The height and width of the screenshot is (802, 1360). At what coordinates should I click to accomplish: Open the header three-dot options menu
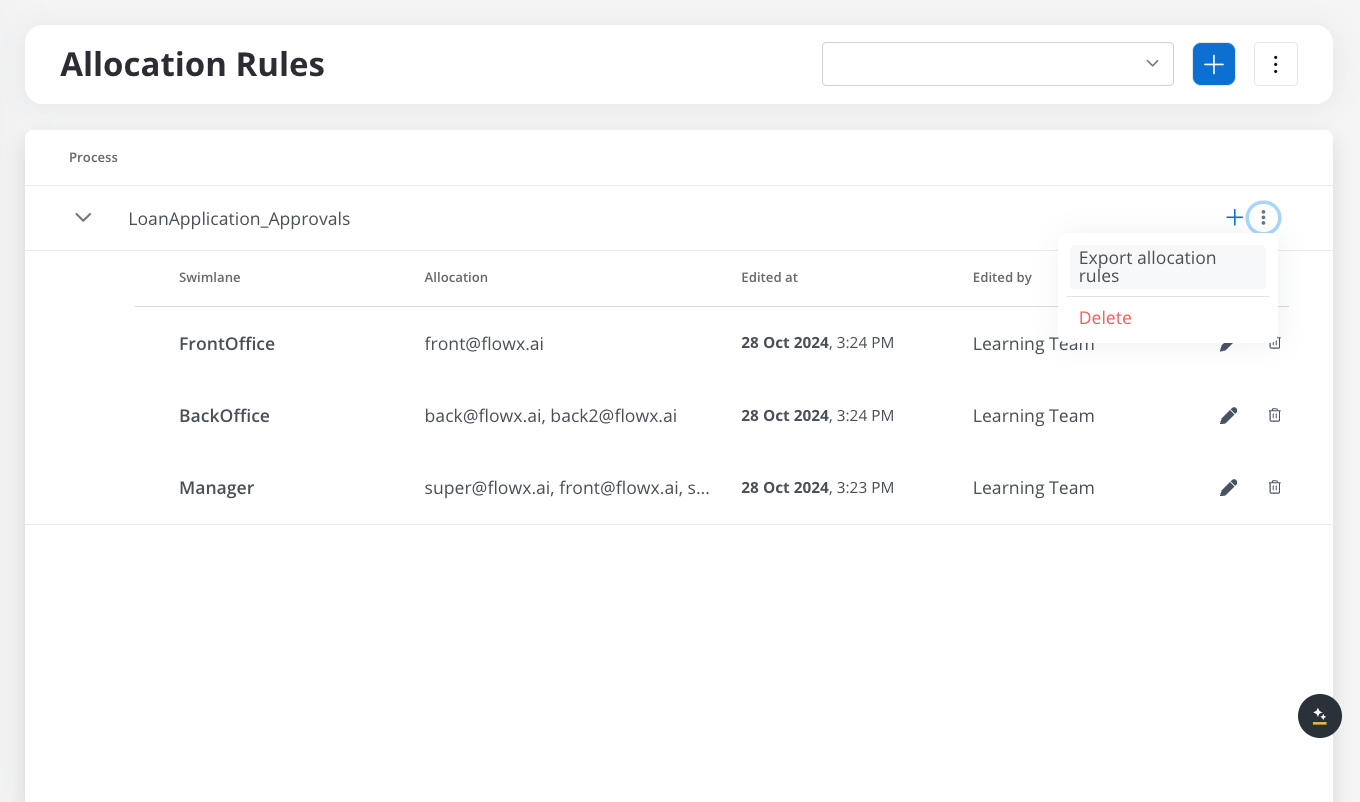[1276, 64]
